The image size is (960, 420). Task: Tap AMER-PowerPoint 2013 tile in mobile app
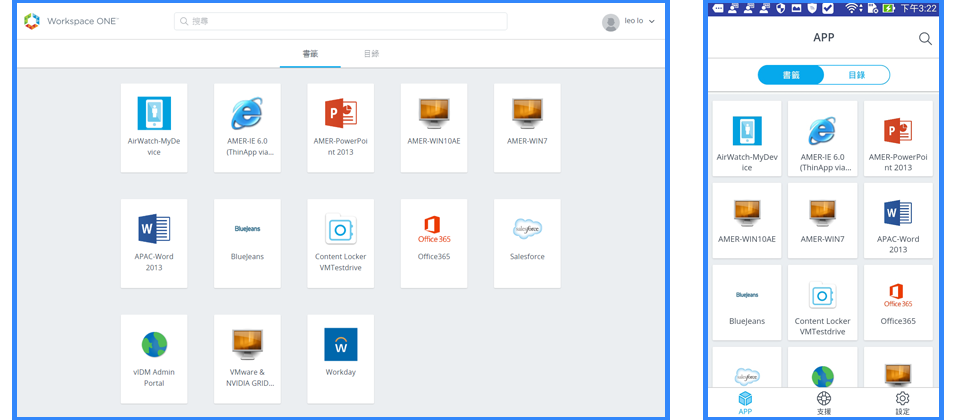(x=898, y=138)
